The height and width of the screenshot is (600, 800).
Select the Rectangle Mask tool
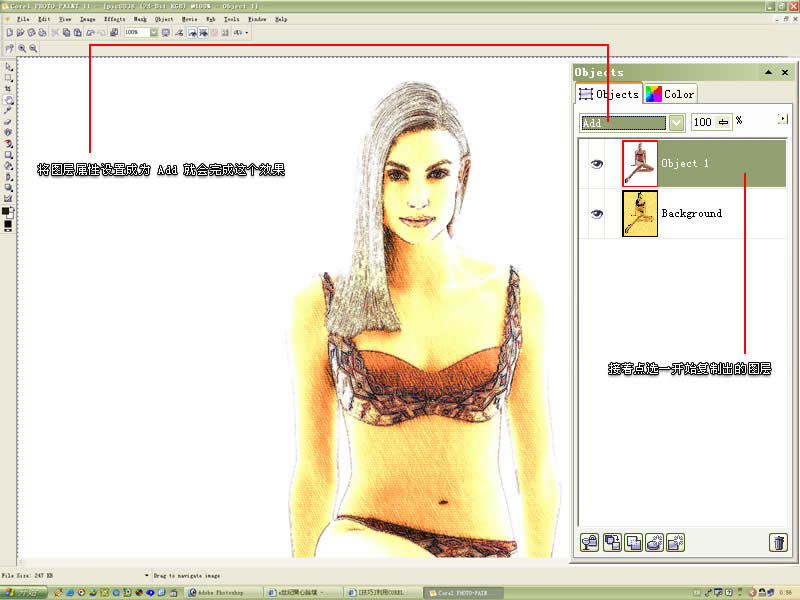click(8, 78)
